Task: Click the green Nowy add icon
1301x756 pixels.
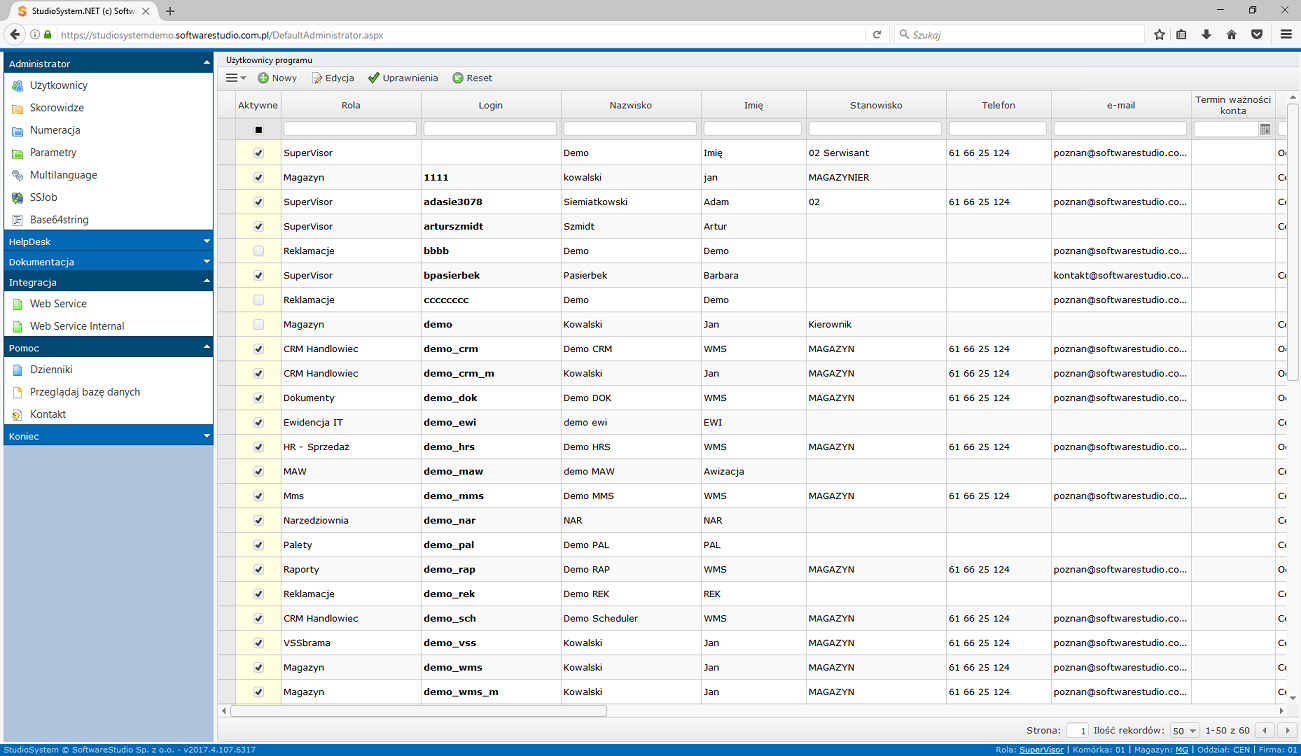Action: coord(263,78)
